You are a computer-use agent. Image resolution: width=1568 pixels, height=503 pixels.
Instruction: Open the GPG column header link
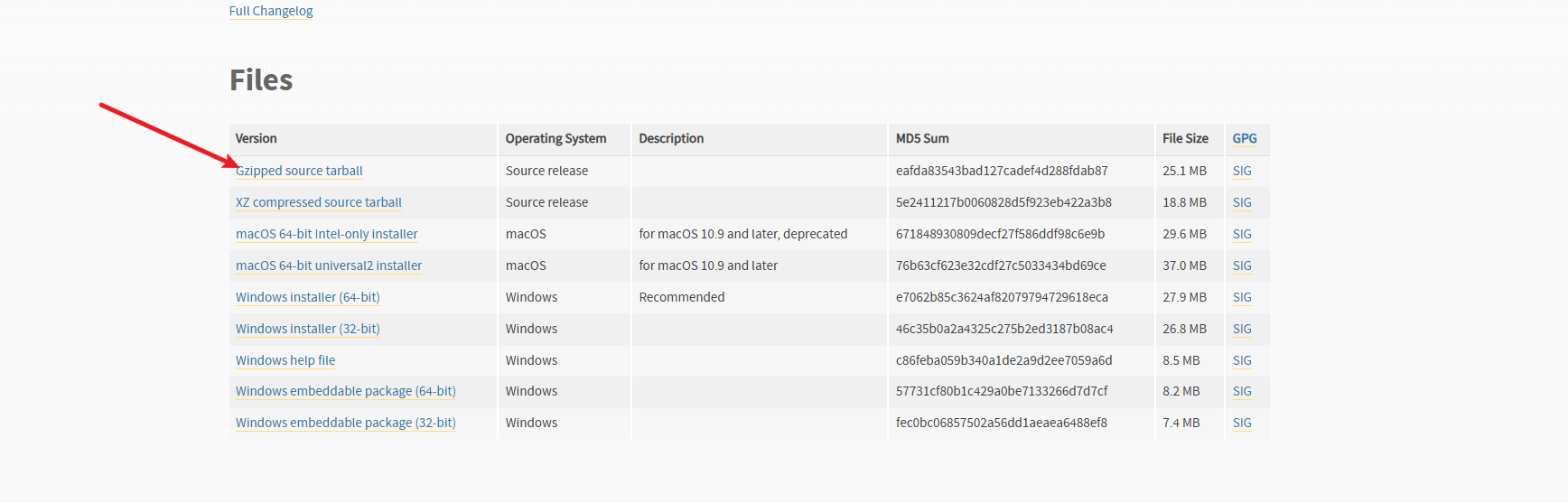(x=1245, y=138)
